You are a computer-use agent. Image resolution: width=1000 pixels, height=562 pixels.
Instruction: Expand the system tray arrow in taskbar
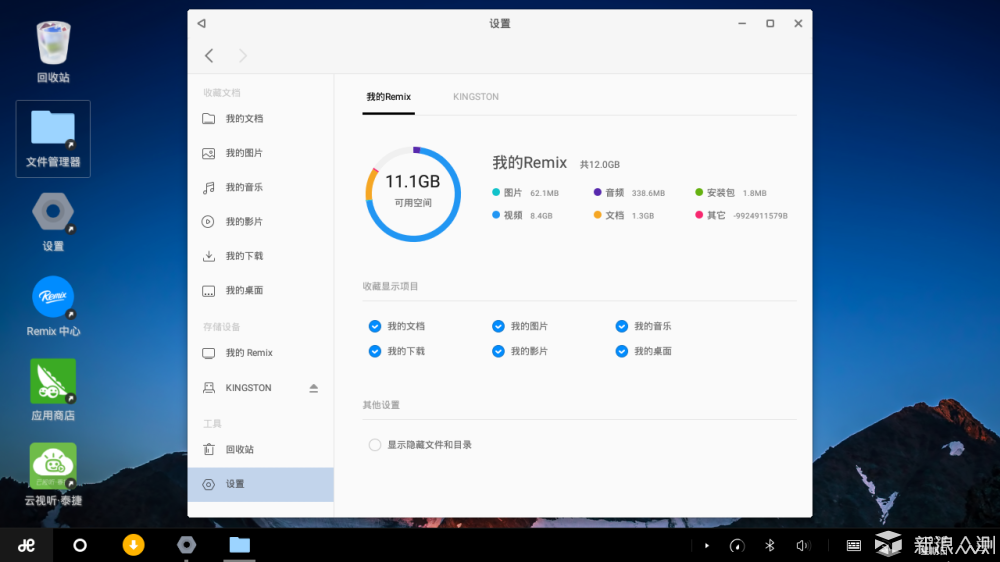pos(707,545)
